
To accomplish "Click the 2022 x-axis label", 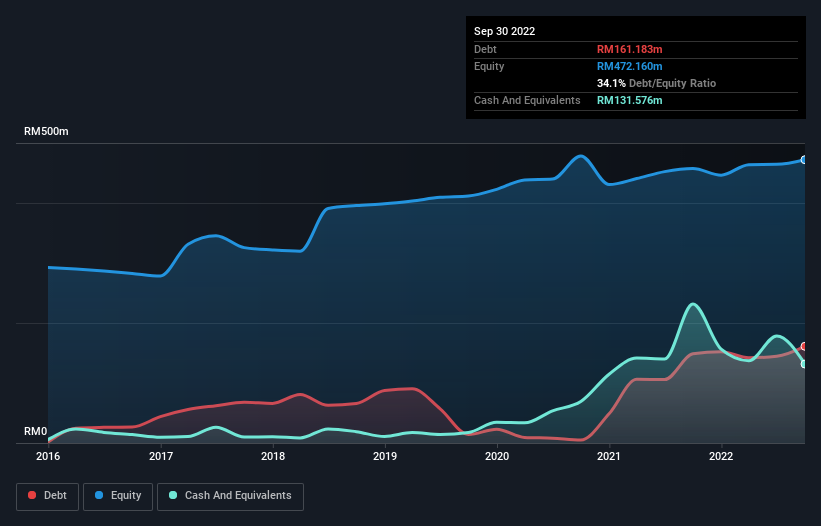I will click(721, 456).
